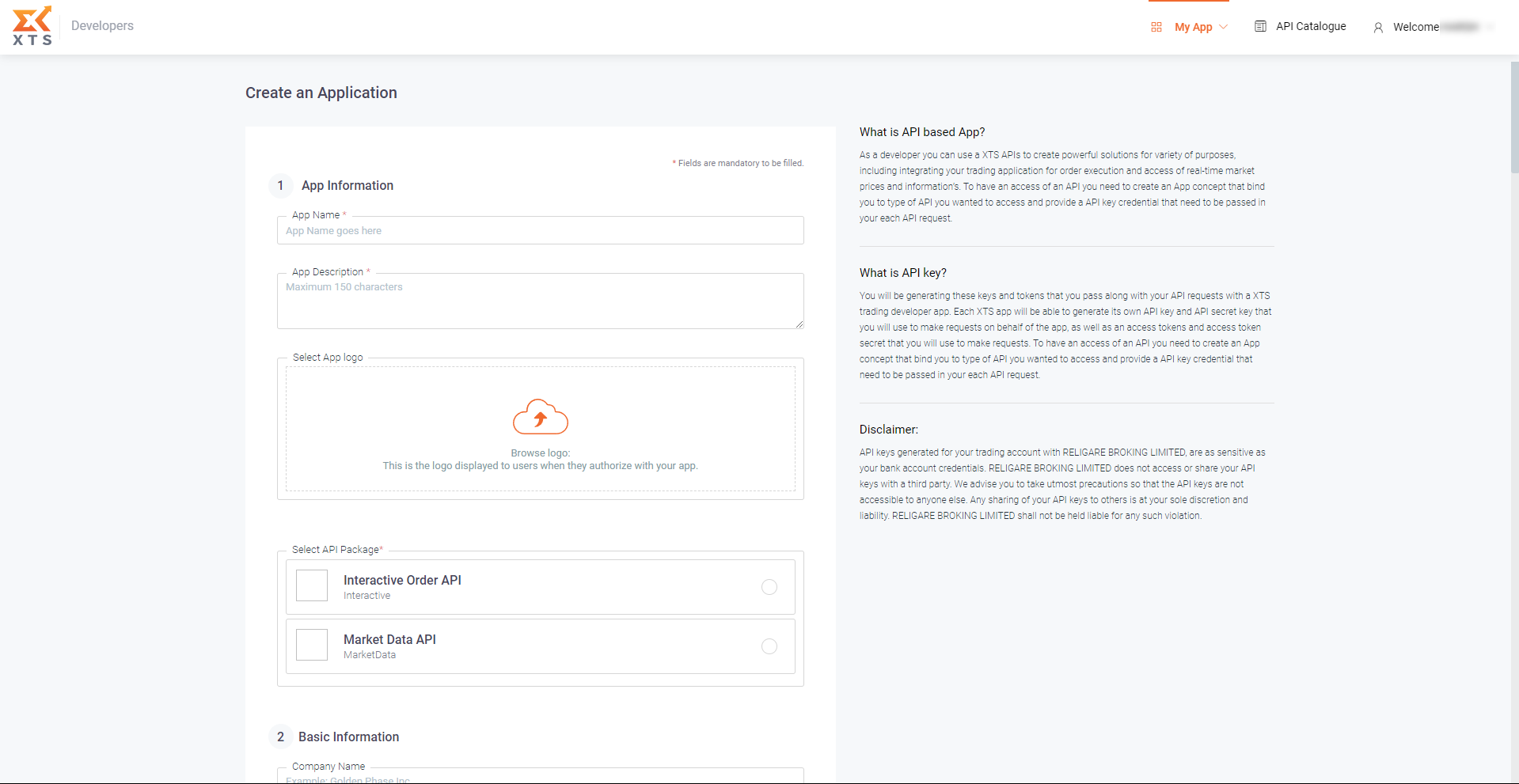Click the Market Data API package thumbnail

point(312,646)
